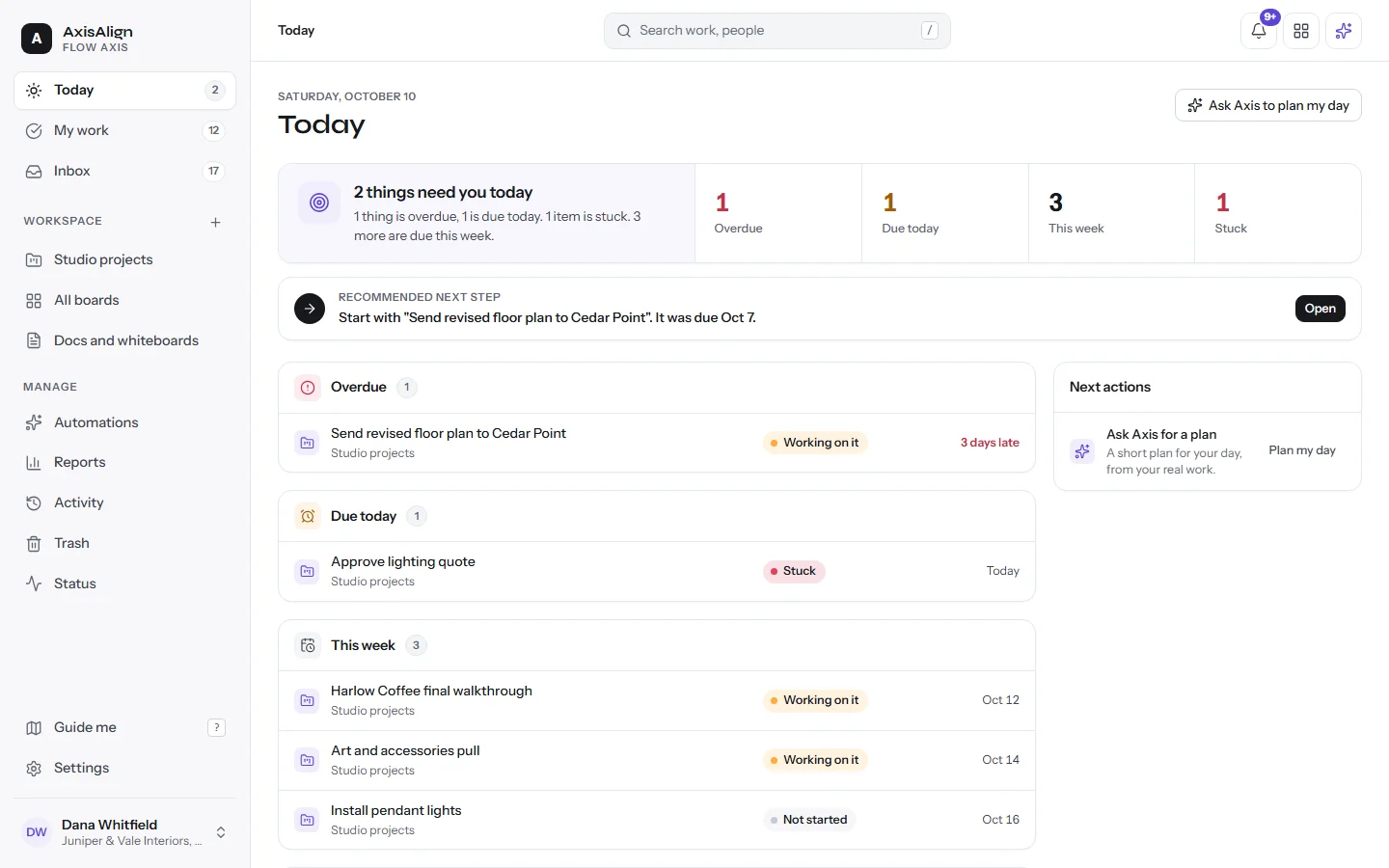Open Docs and whiteboards
1389x868 pixels.
[x=124, y=341]
